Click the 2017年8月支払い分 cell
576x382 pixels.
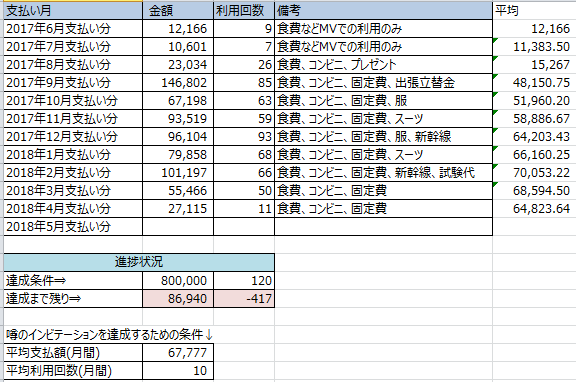[73, 65]
